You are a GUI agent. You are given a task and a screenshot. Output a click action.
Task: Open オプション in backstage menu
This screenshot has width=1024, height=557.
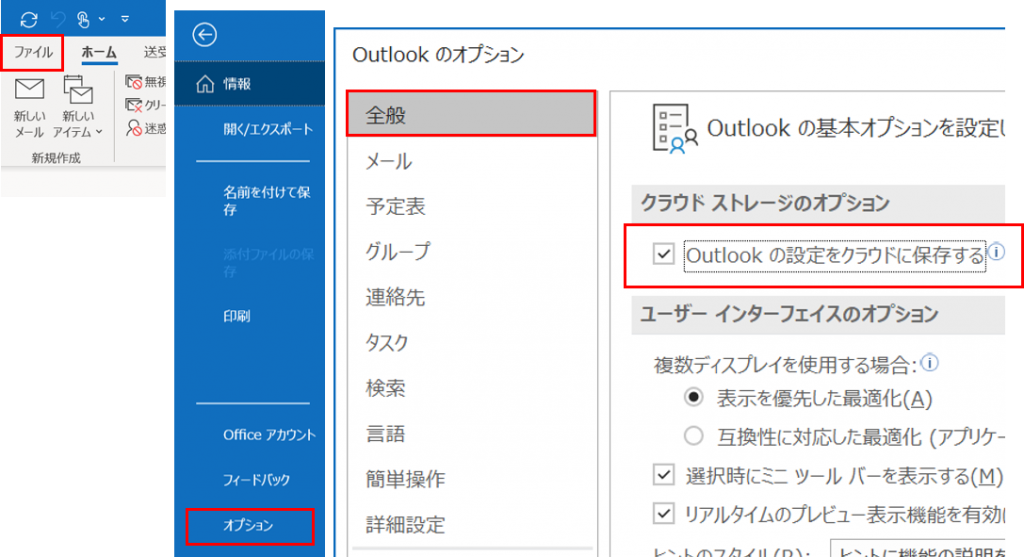coord(250,526)
